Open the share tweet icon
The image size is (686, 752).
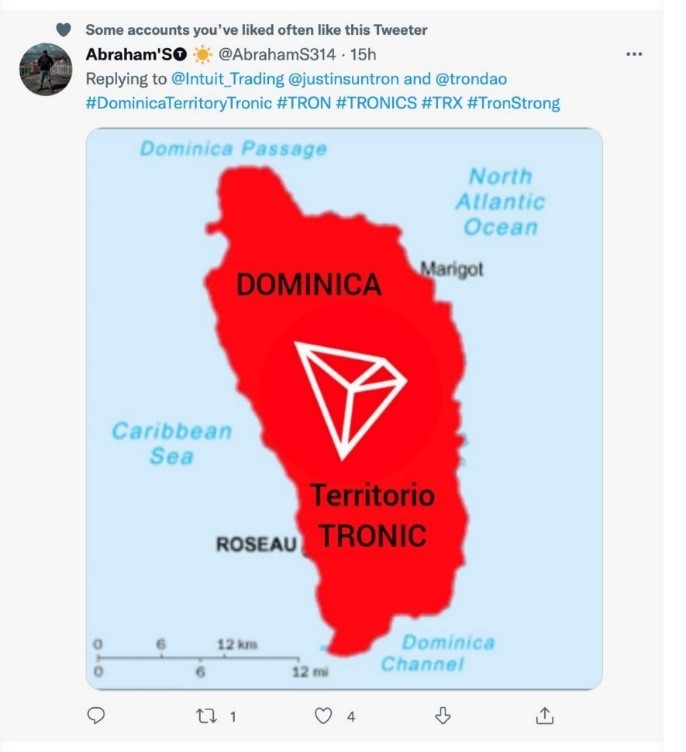[545, 715]
